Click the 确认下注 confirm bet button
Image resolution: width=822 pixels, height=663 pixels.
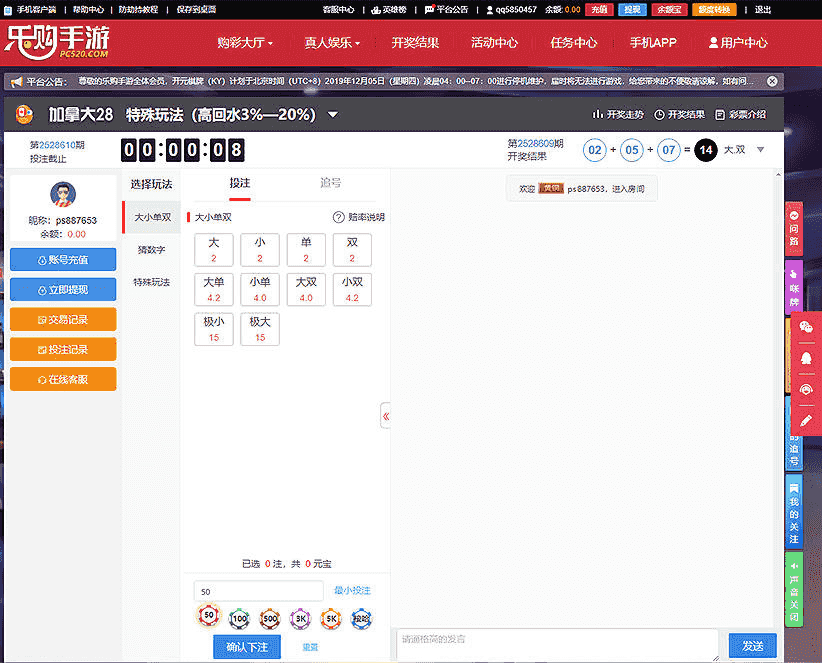click(x=247, y=647)
